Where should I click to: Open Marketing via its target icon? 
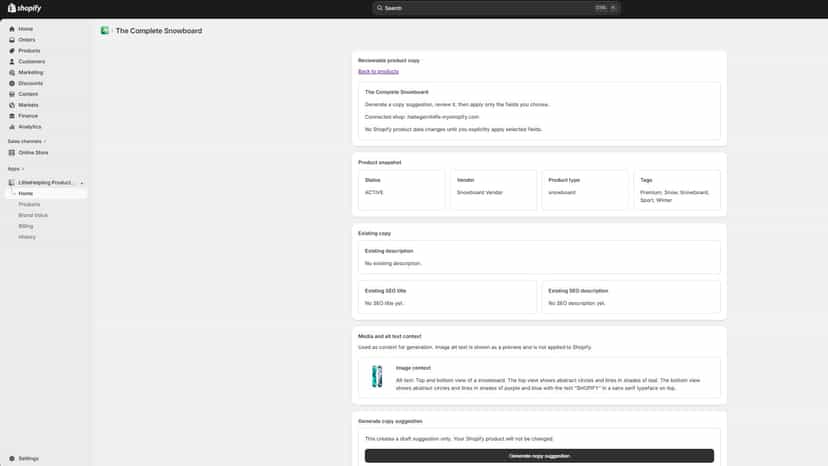click(12, 72)
